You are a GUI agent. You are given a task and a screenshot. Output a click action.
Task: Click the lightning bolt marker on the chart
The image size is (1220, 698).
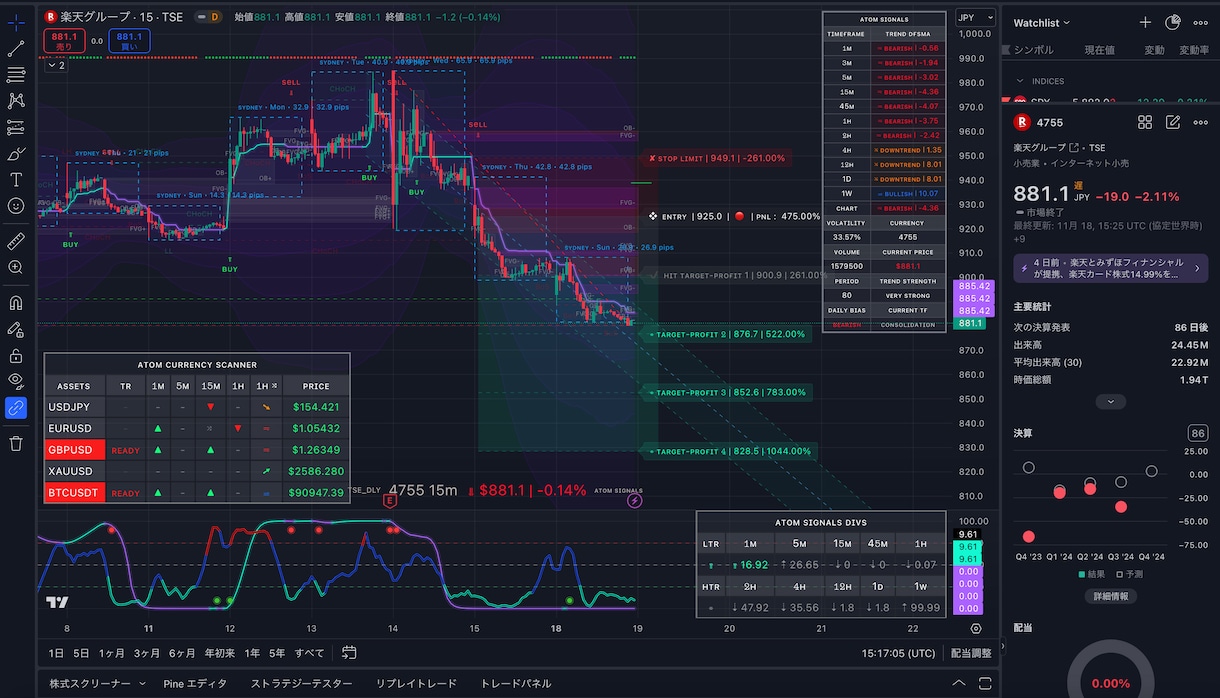click(634, 501)
